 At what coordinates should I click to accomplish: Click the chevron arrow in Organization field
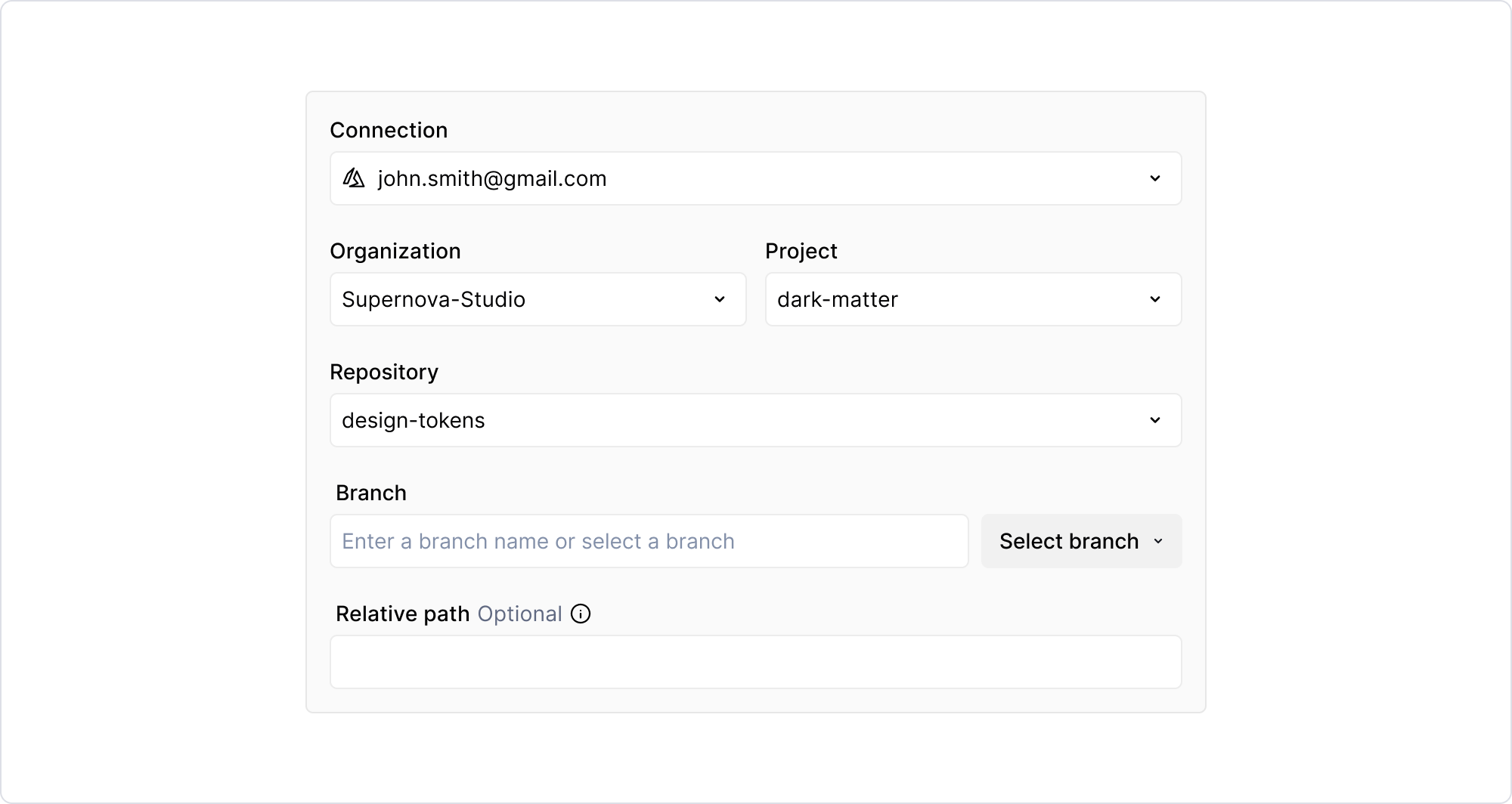tap(719, 299)
